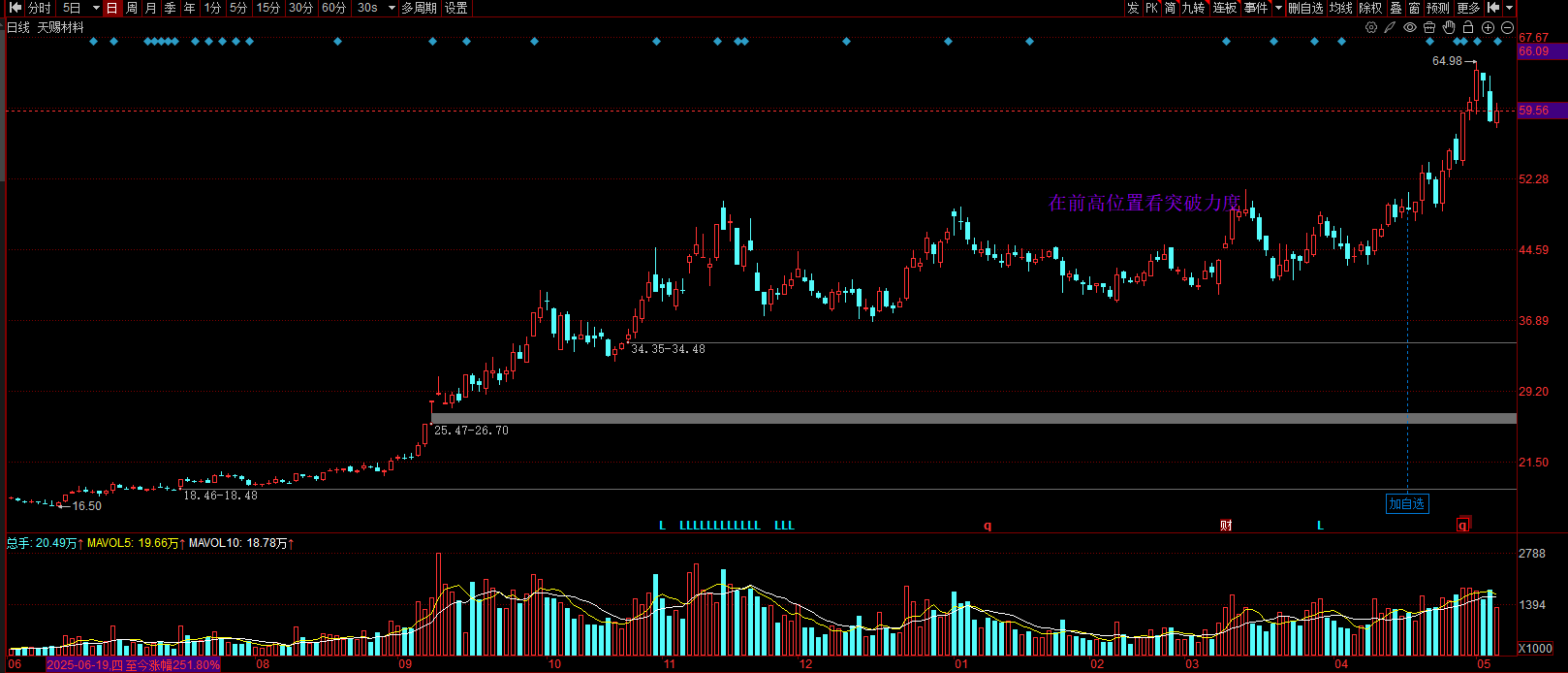Open the toolbox briefcase icon
This screenshot has width=1568, height=673.
1429,27
